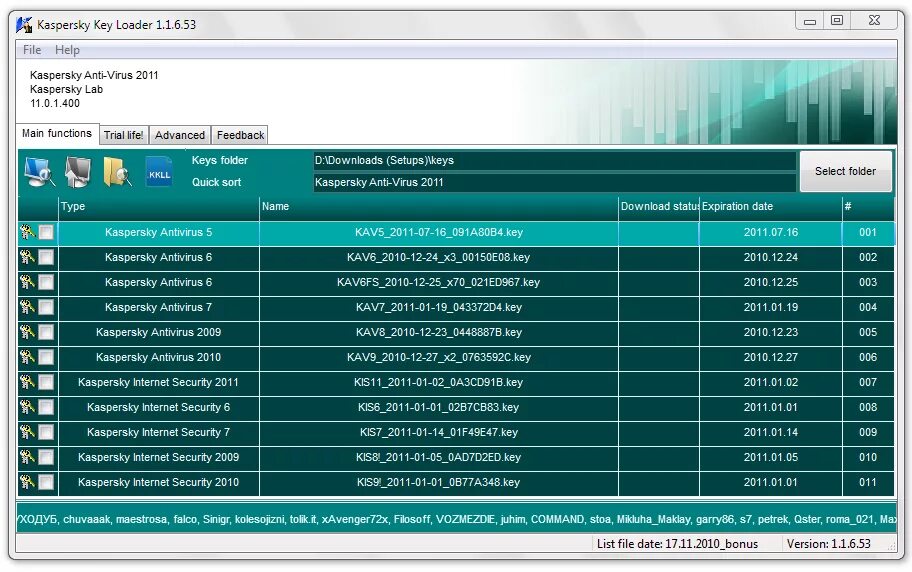Sort by Expiration date column header
The width and height of the screenshot is (912, 572).
click(x=771, y=207)
